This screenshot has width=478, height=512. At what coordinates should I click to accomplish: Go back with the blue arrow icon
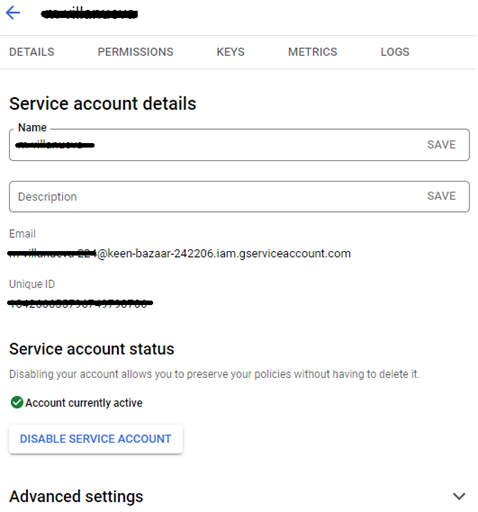point(13,13)
